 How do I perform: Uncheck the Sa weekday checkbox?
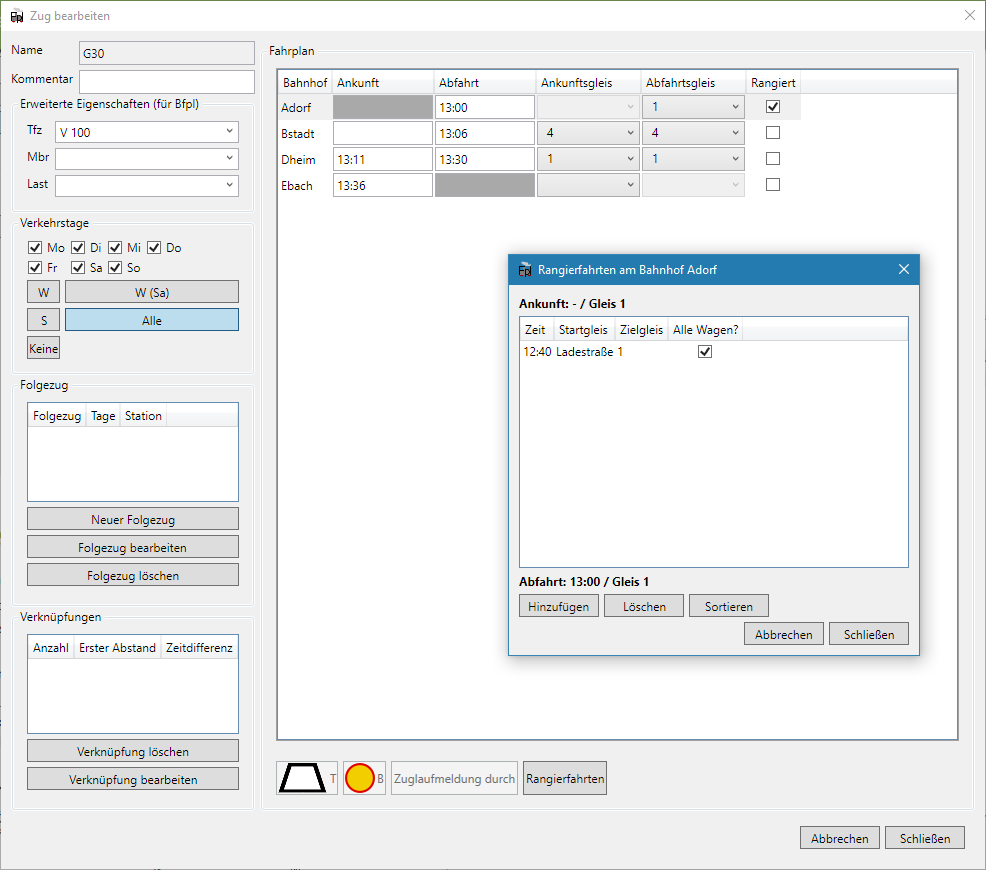pos(78,268)
